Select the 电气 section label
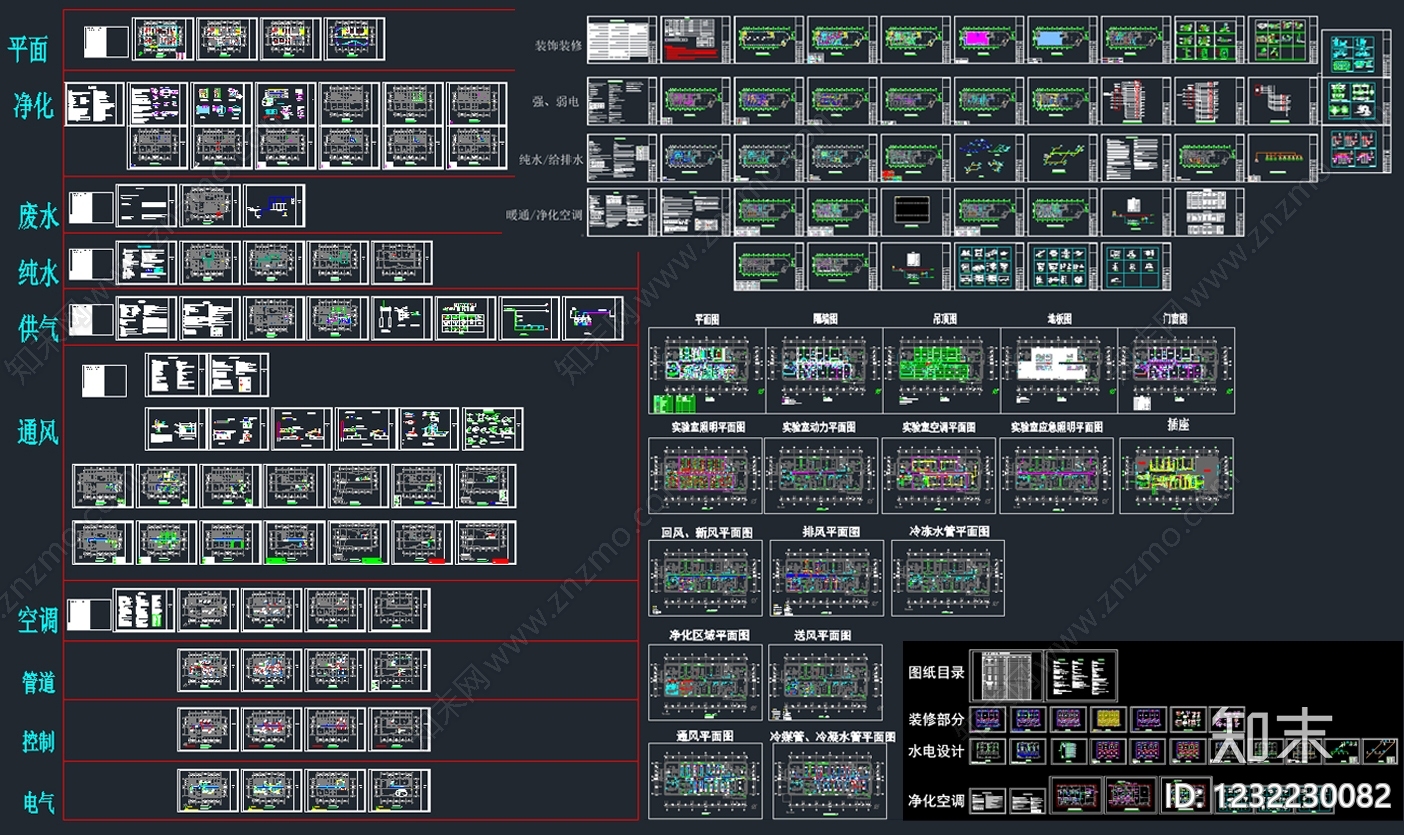 pyautogui.click(x=38, y=802)
